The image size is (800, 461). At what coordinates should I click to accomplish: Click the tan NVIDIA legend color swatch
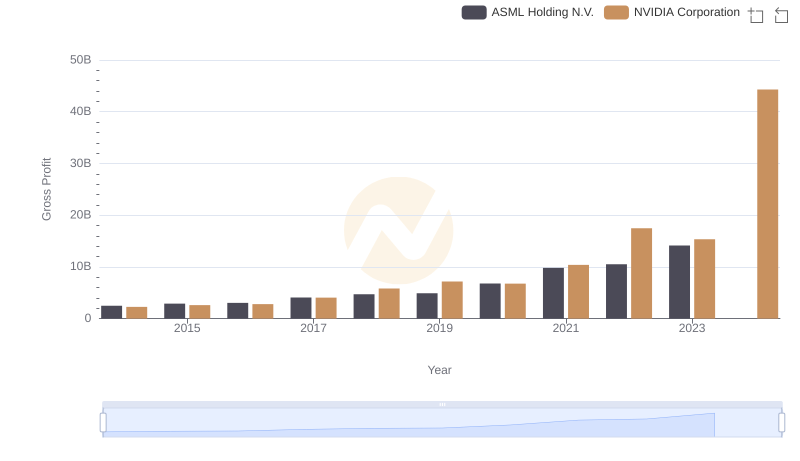pyautogui.click(x=616, y=12)
